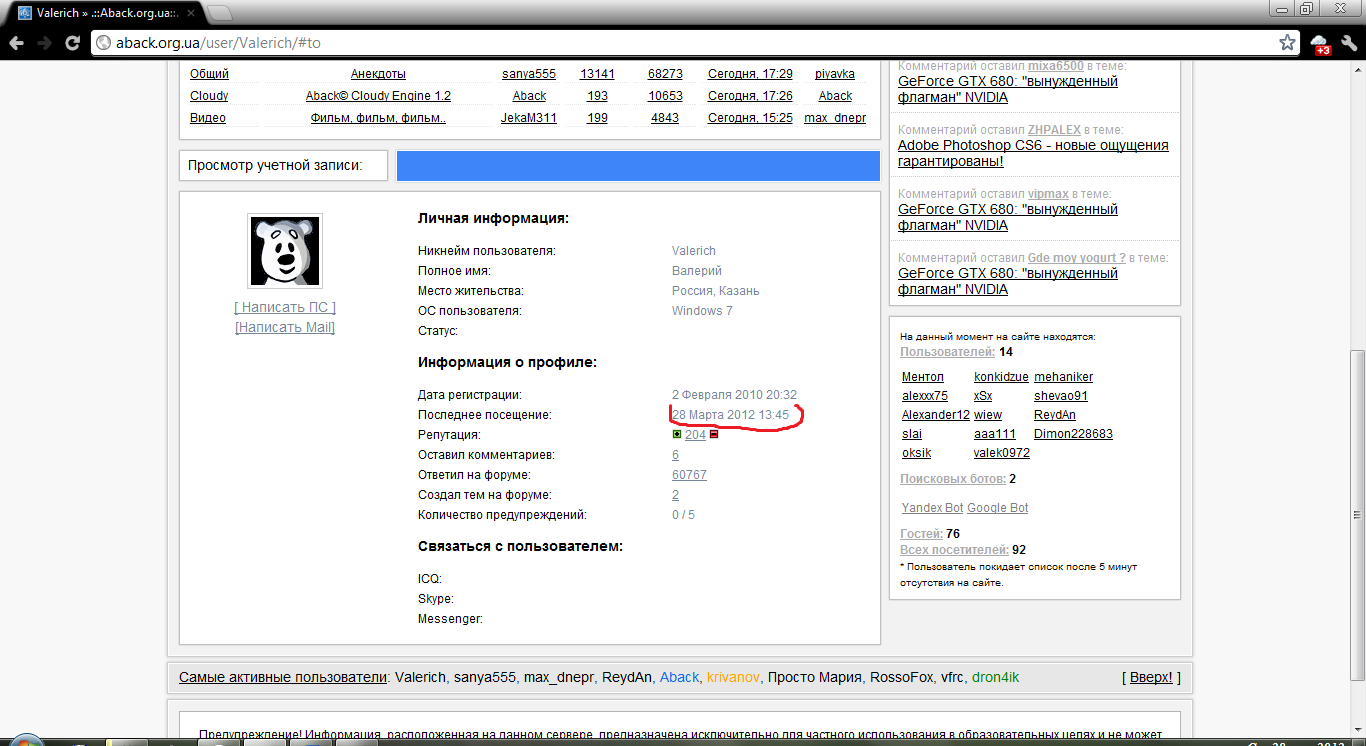The image size is (1366, 746).
Task: Open commenter mixa6500's profile link
Action: (x=1056, y=66)
